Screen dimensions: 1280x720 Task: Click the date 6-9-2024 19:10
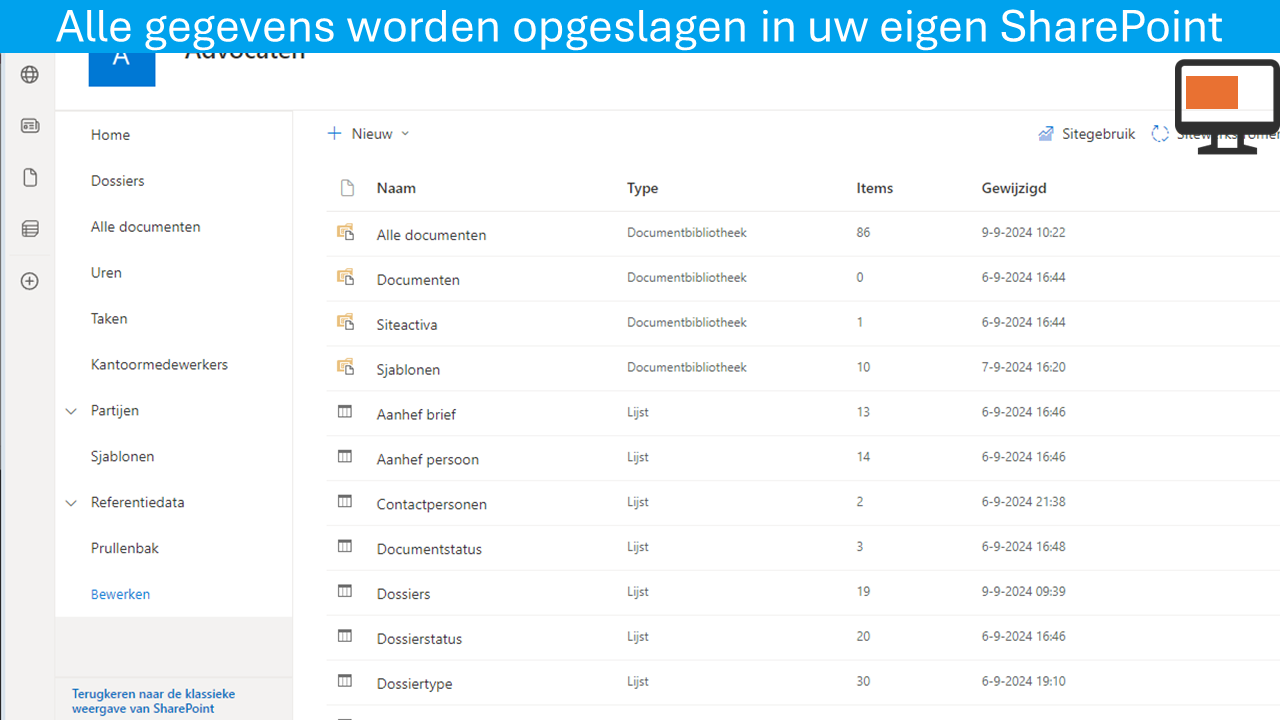tap(1024, 681)
